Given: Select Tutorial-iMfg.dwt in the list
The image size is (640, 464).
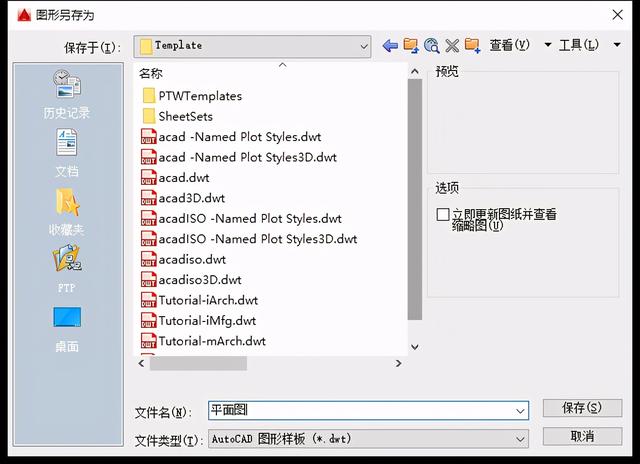Looking at the screenshot, I should [x=199, y=320].
